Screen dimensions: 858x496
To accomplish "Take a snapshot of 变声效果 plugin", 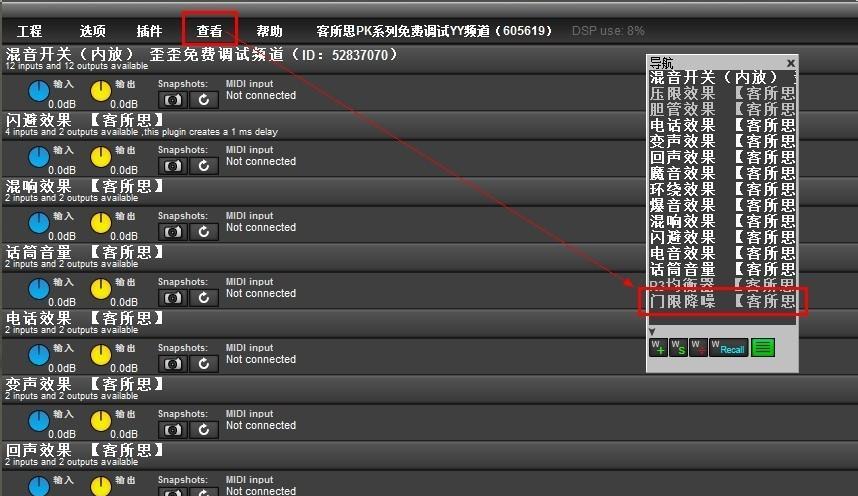I will coord(173,430).
